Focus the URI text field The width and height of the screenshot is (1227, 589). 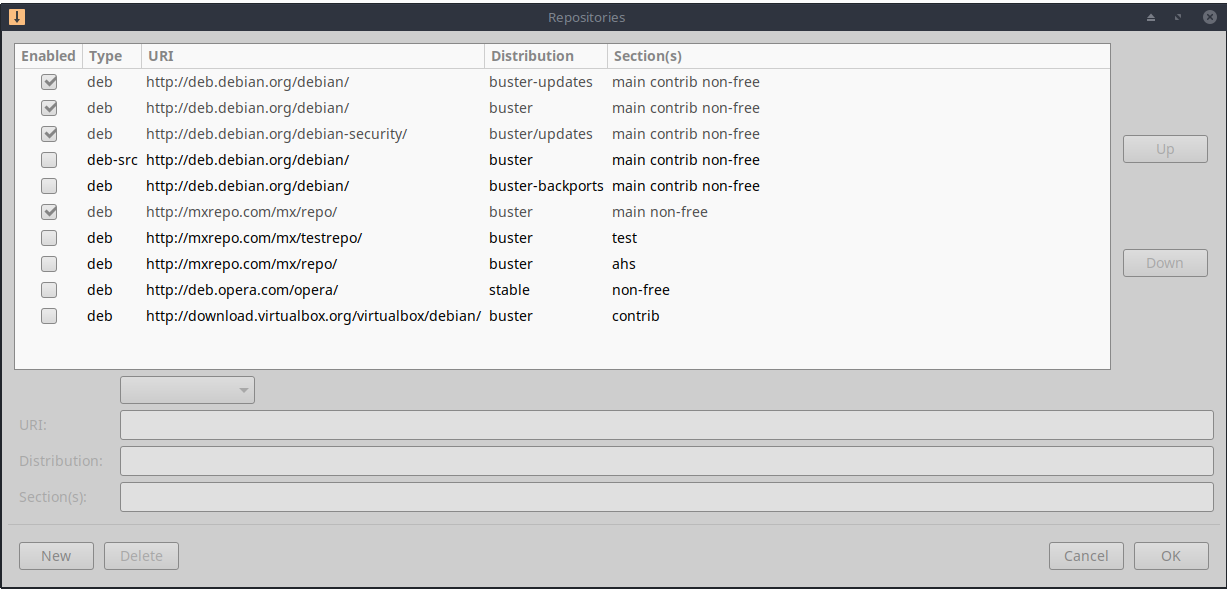pos(666,425)
